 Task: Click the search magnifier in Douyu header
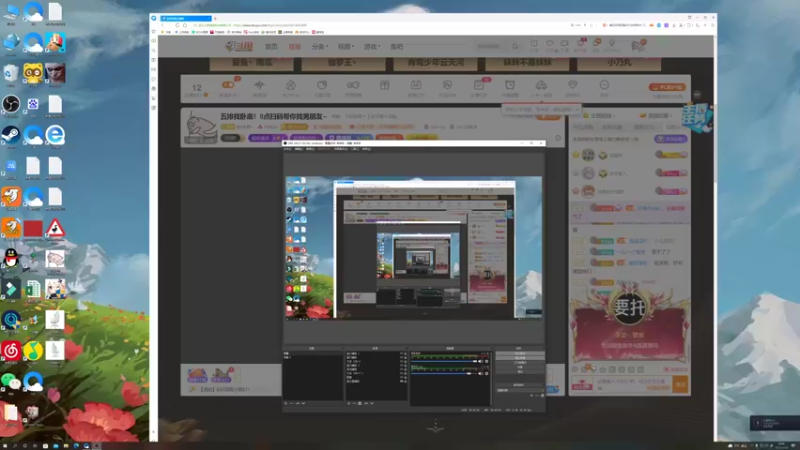click(x=515, y=46)
